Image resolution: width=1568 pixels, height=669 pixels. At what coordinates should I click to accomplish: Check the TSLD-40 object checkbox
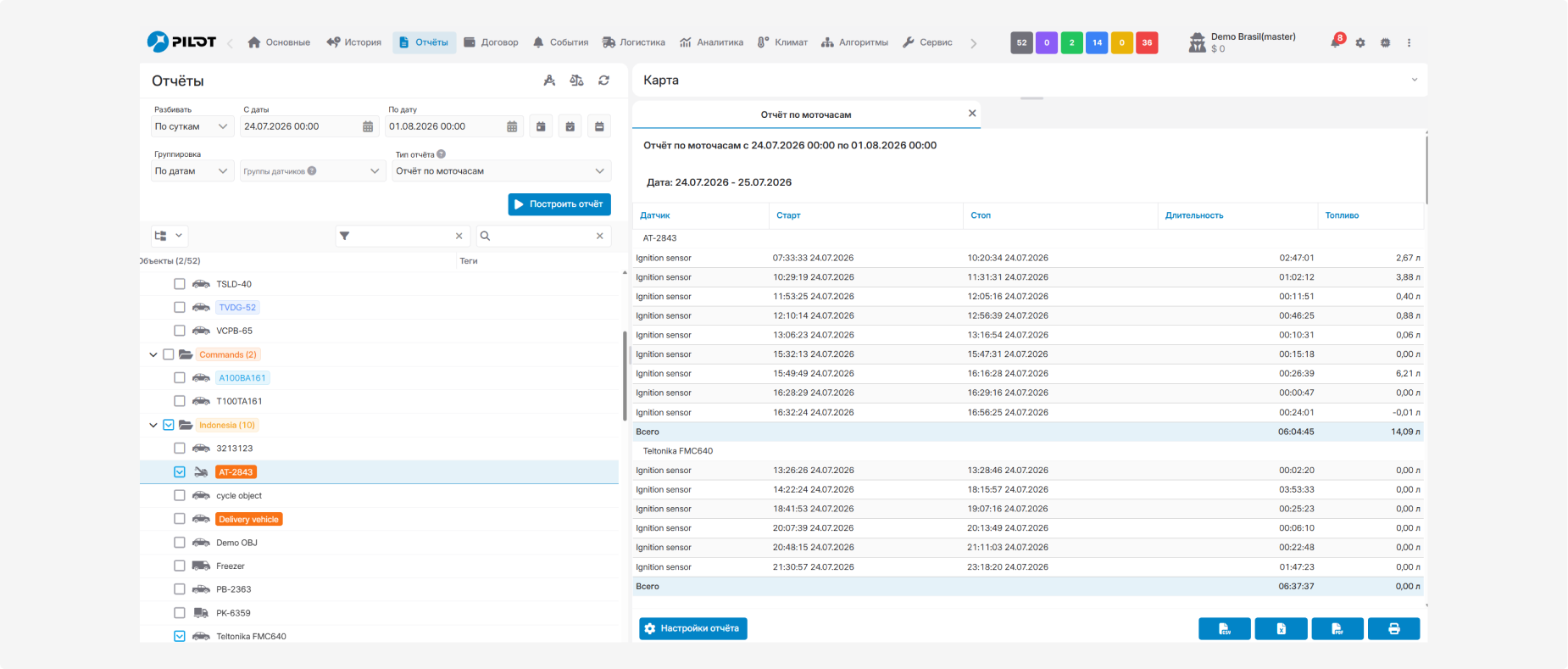[x=180, y=284]
